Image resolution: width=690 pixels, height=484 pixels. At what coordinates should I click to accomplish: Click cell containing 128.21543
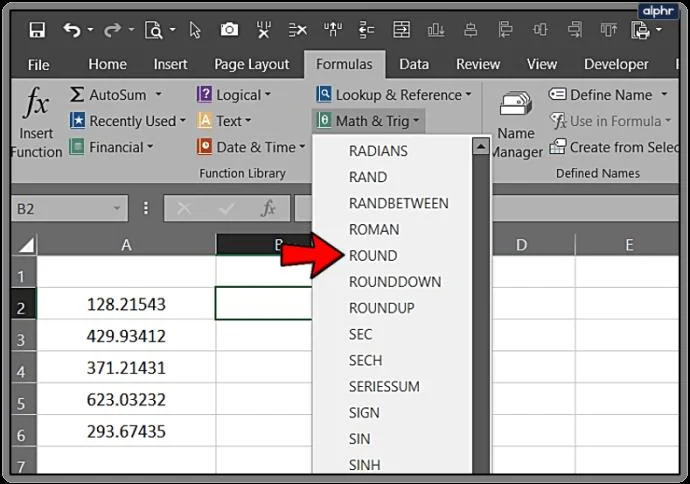click(127, 304)
